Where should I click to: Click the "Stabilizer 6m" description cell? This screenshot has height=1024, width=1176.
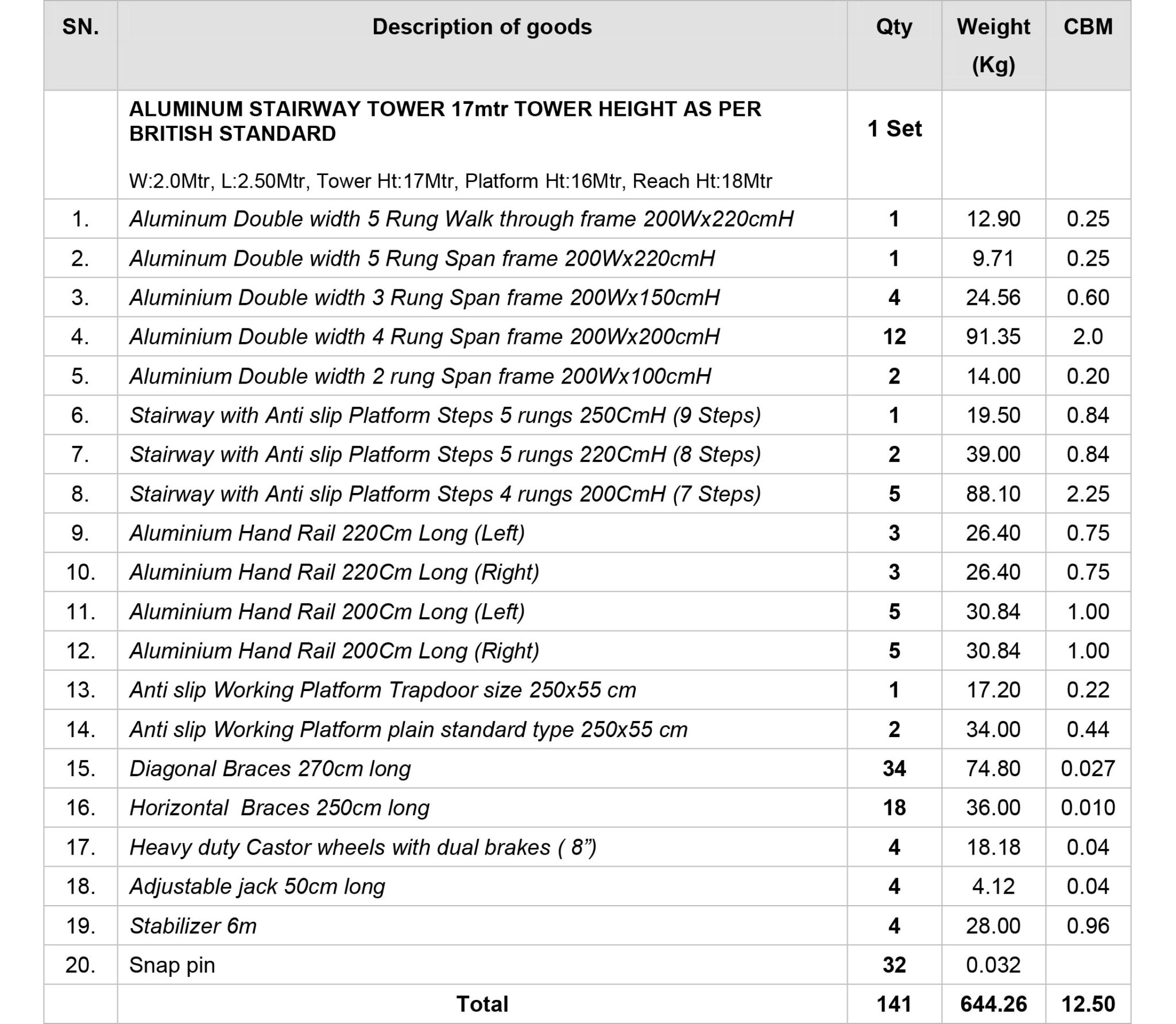coord(193,926)
